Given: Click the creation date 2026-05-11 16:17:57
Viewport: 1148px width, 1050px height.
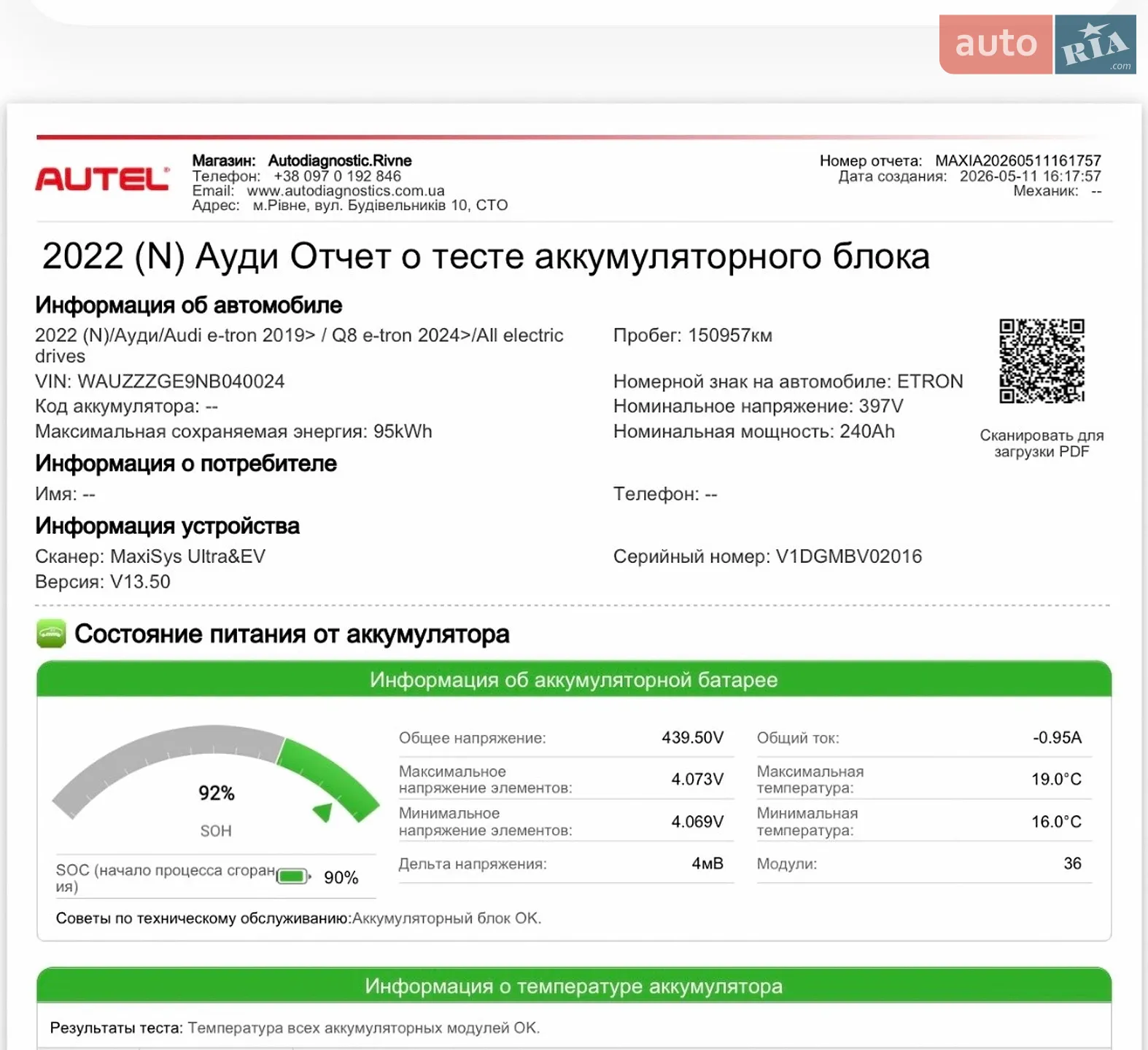Looking at the screenshot, I should point(1030,176).
